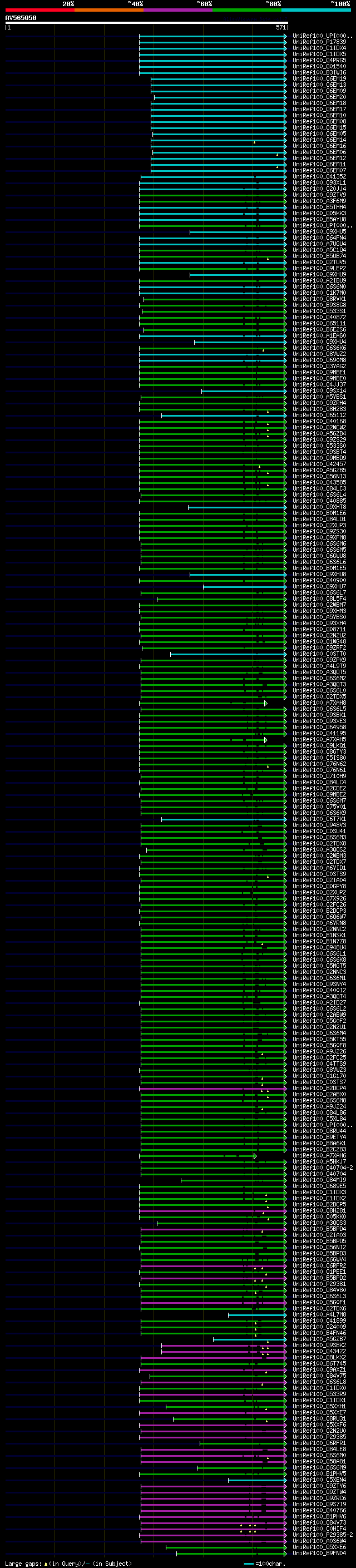The width and height of the screenshot is (356, 1568).
Task: Select the UniRef100_Q41899 label
Action: click(x=319, y=1321)
